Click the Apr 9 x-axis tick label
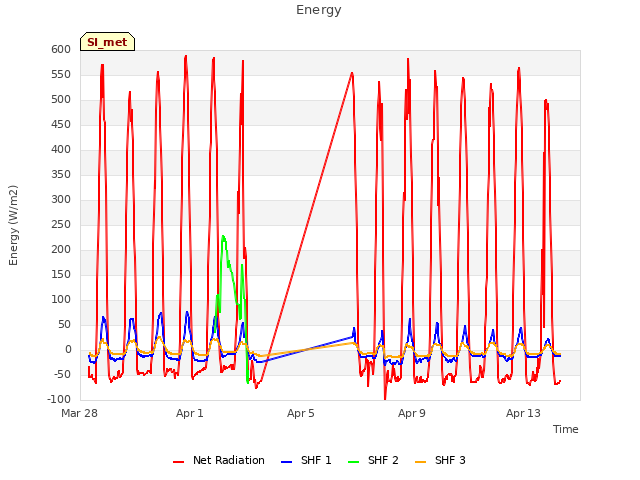The width and height of the screenshot is (640, 480). 412,413
